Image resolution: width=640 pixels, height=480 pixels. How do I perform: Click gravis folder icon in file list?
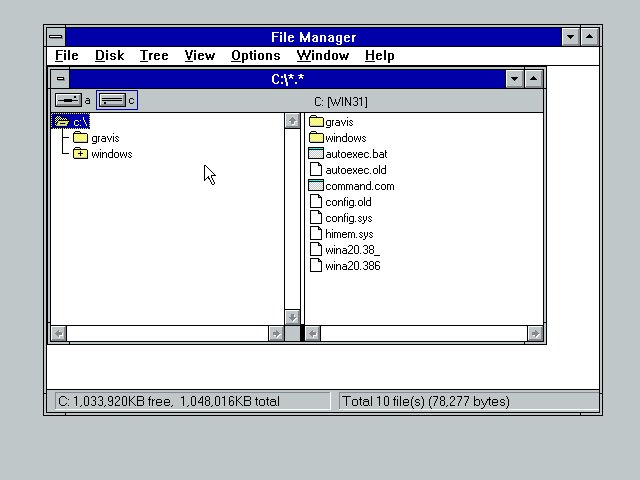pyautogui.click(x=316, y=122)
